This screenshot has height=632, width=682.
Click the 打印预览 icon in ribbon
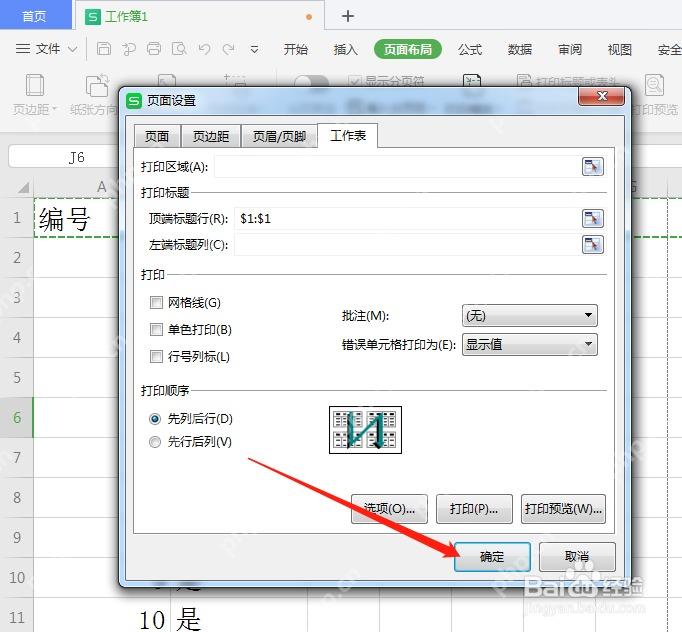[655, 85]
